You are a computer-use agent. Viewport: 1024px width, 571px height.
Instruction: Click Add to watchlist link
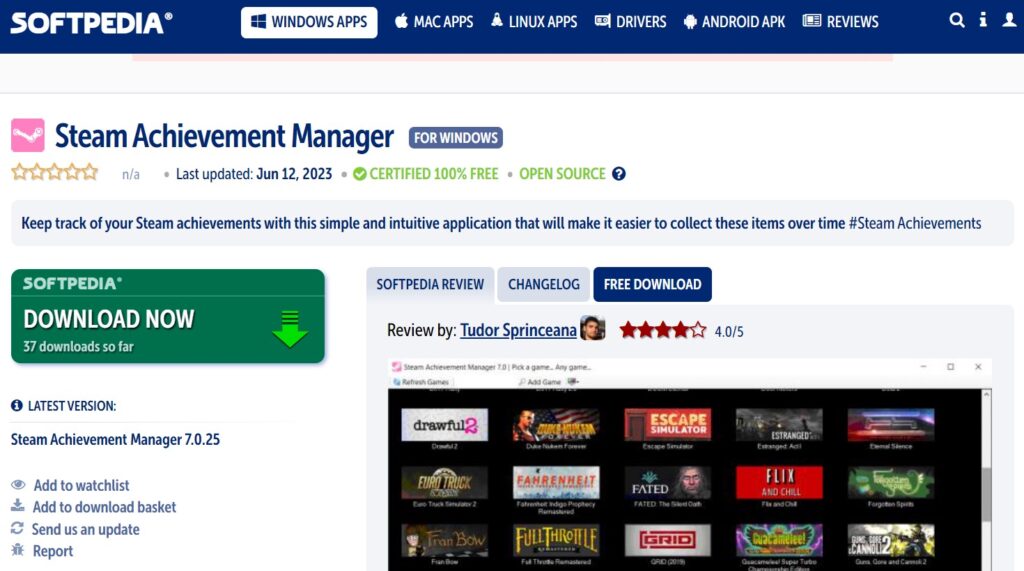pos(82,485)
